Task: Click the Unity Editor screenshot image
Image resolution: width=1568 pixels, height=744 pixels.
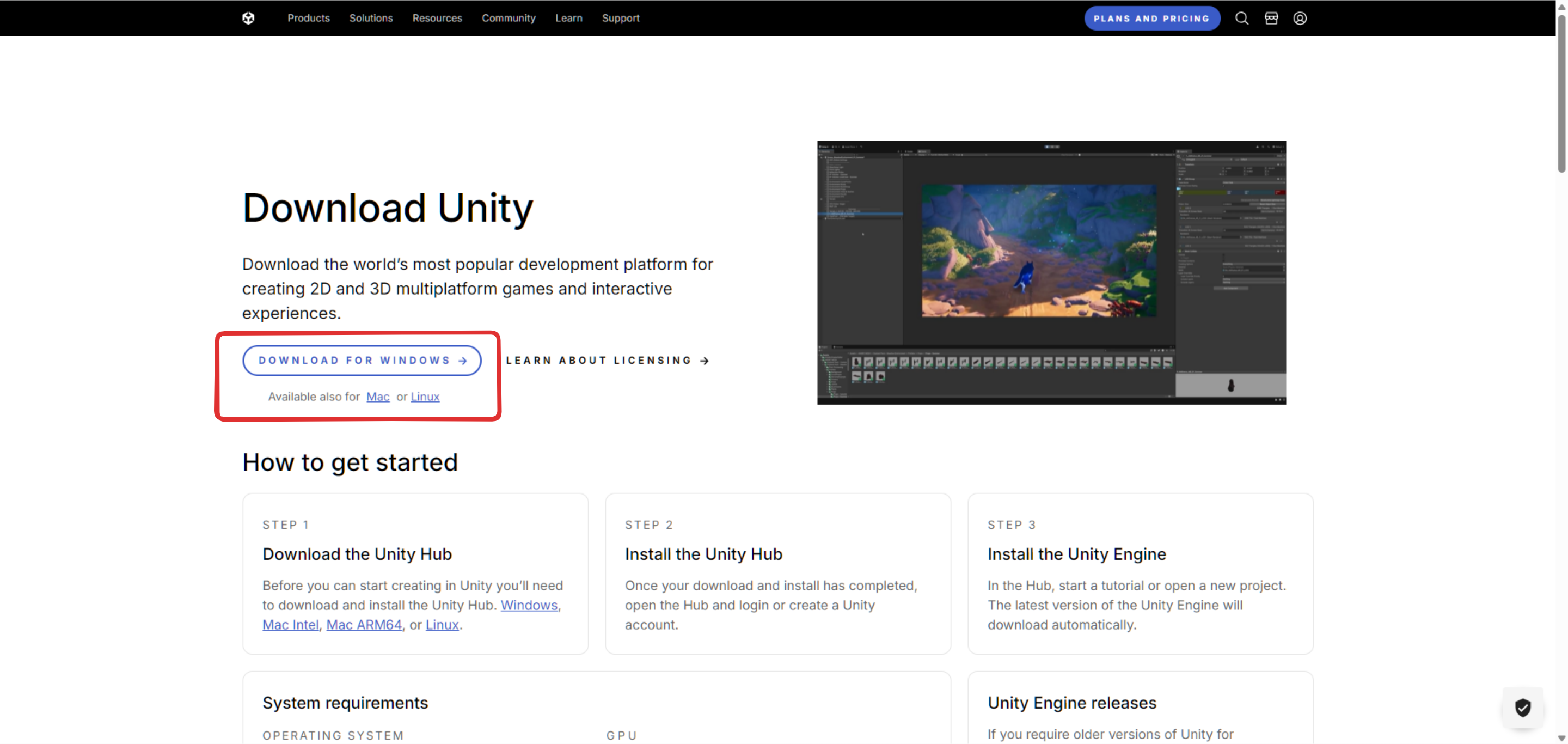Action: (x=1051, y=273)
